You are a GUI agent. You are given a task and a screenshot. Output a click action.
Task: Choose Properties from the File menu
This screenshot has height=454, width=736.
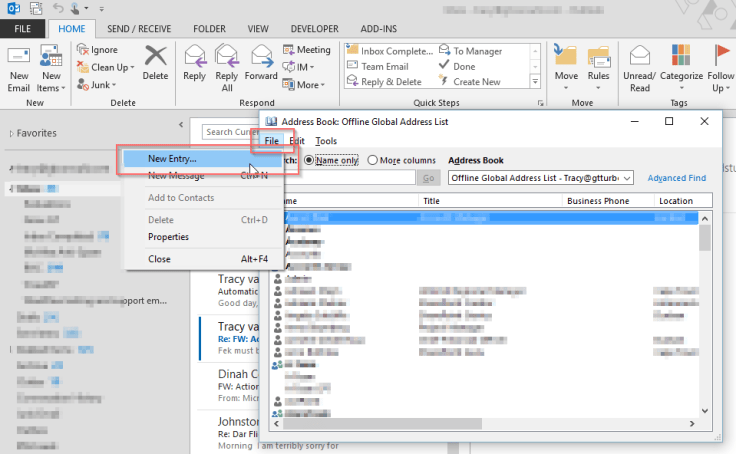tap(203, 237)
